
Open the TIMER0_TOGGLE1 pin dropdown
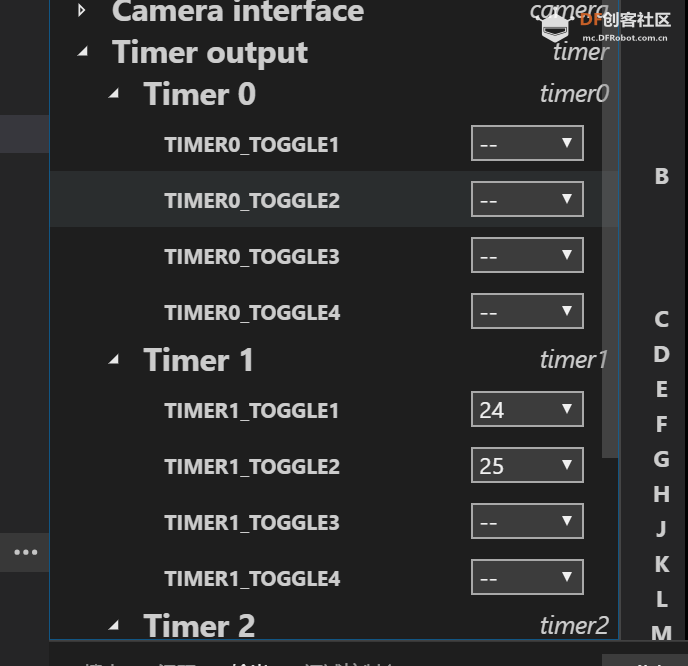pyautogui.click(x=527, y=143)
